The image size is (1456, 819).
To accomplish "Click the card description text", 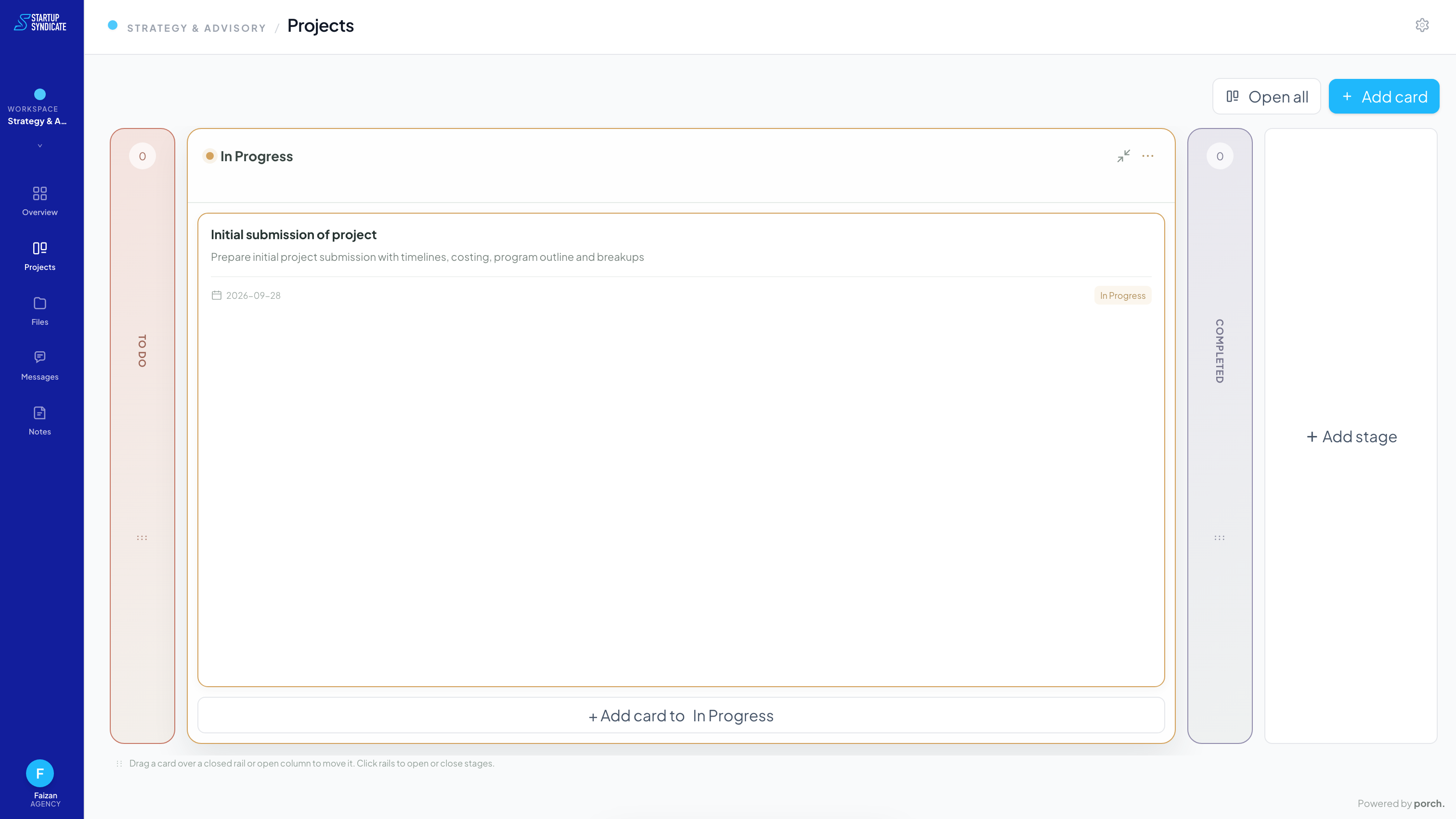I will point(427,256).
